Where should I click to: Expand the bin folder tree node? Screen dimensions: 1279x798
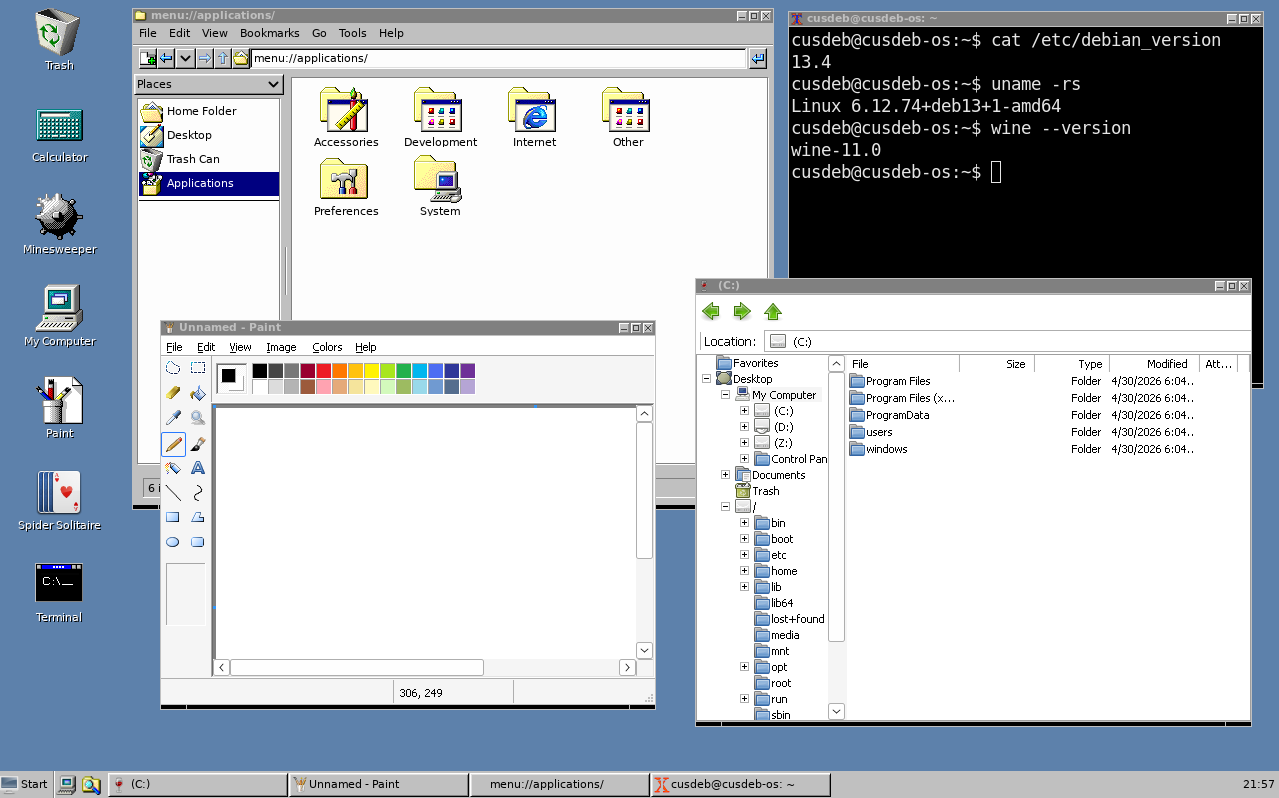(744, 523)
